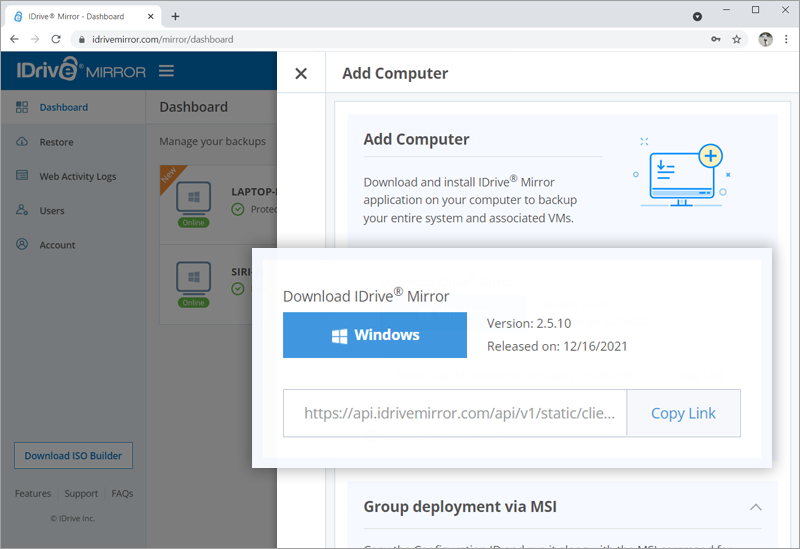
Task: Click the Account profile icon
Action: coord(22,244)
